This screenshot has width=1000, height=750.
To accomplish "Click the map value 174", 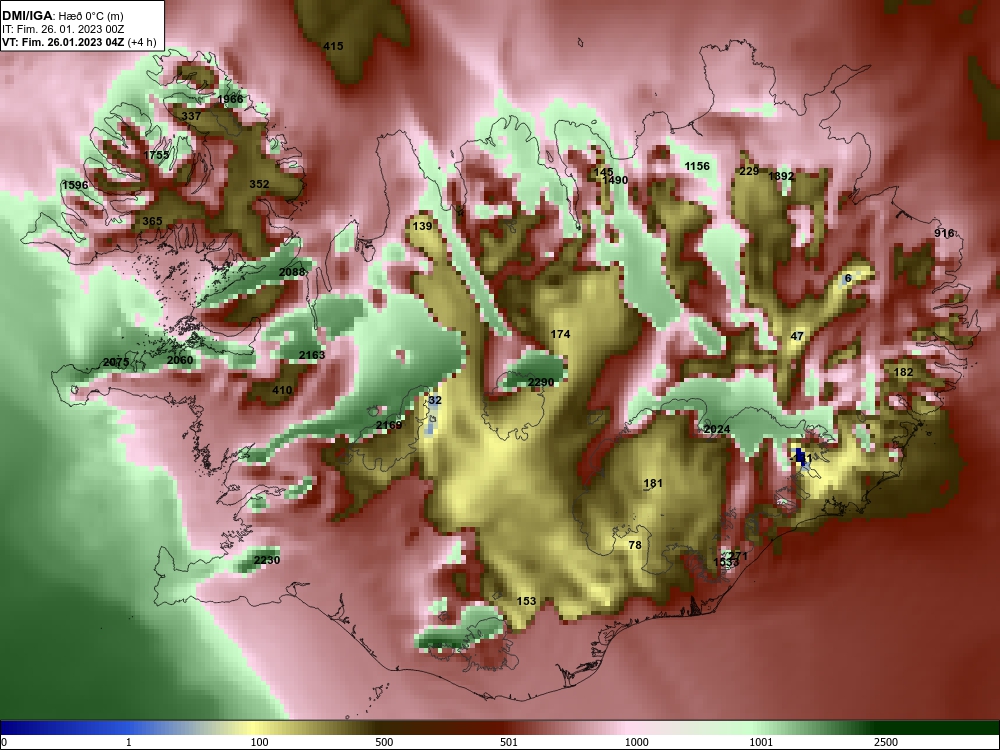I will 560,334.
